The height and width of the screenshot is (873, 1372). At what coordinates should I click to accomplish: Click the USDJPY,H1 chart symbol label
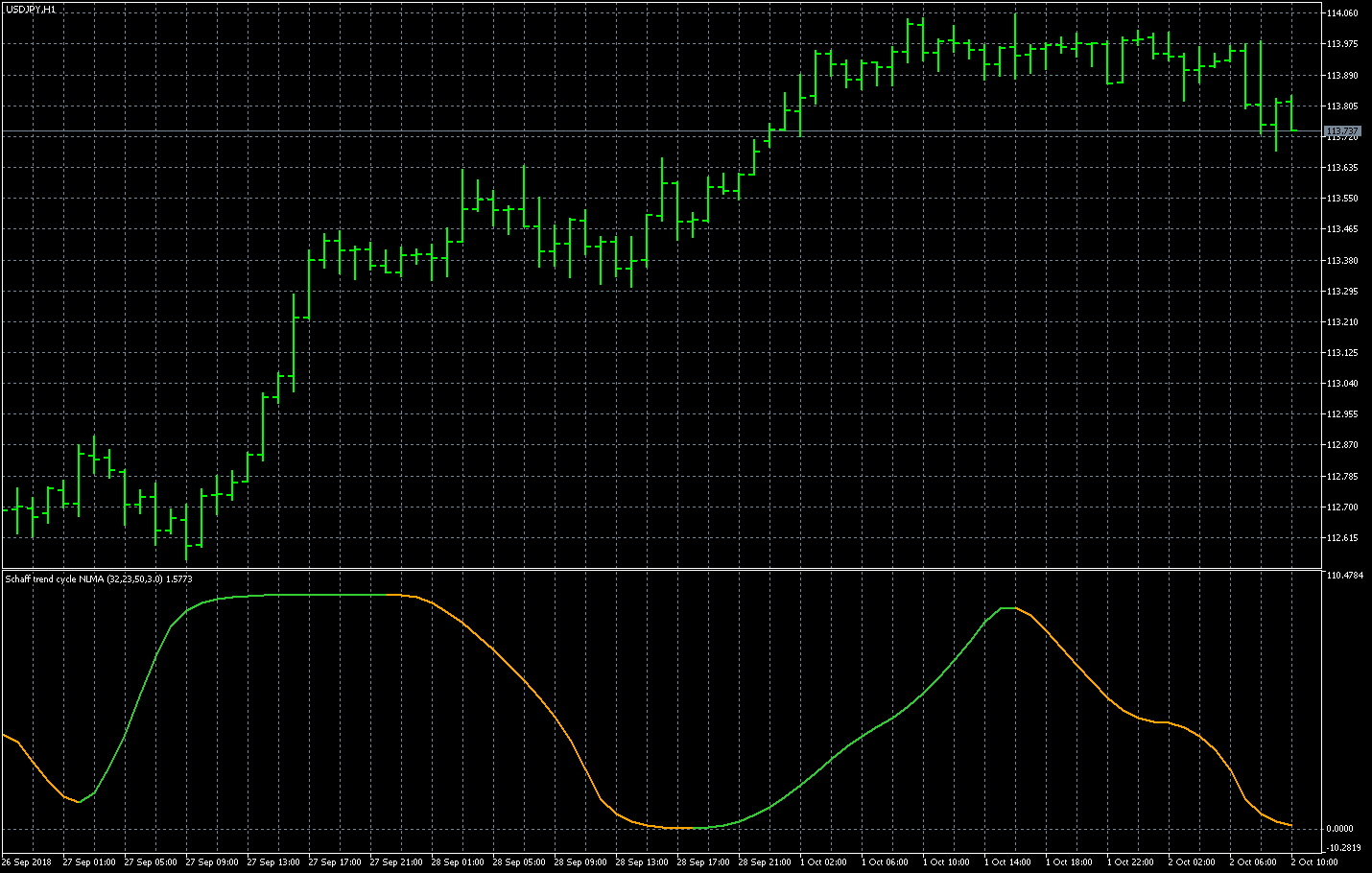click(x=31, y=9)
